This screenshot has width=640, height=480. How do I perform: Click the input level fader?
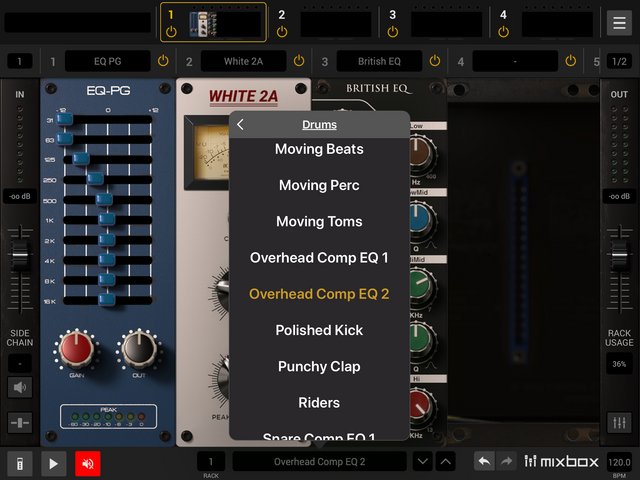(20, 255)
